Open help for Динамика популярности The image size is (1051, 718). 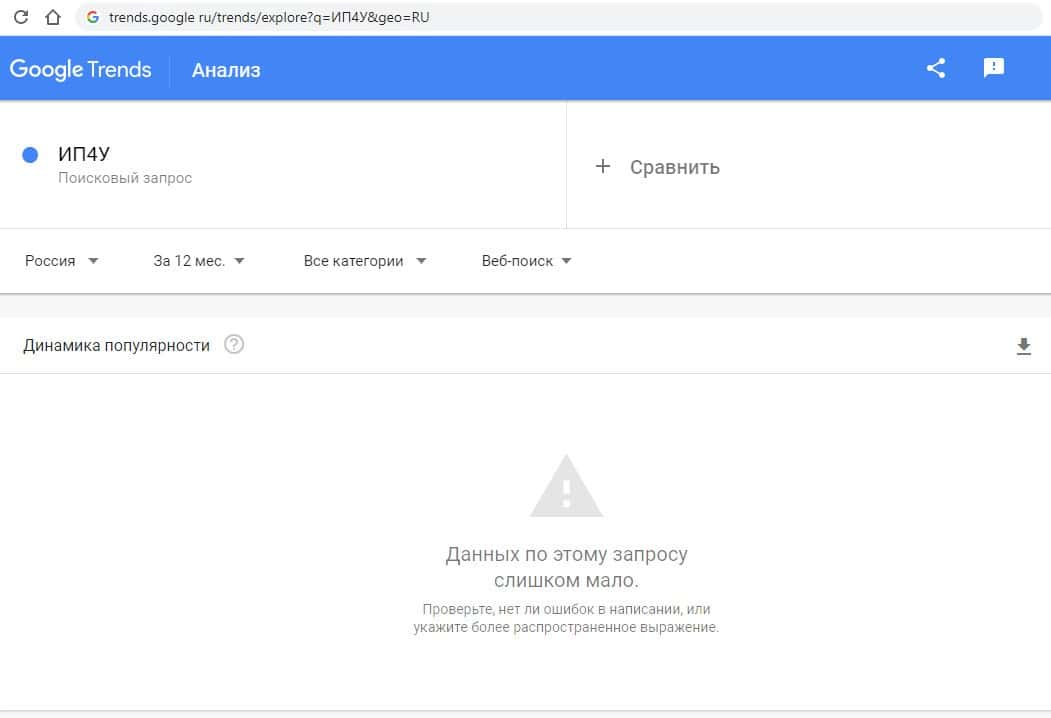click(234, 345)
